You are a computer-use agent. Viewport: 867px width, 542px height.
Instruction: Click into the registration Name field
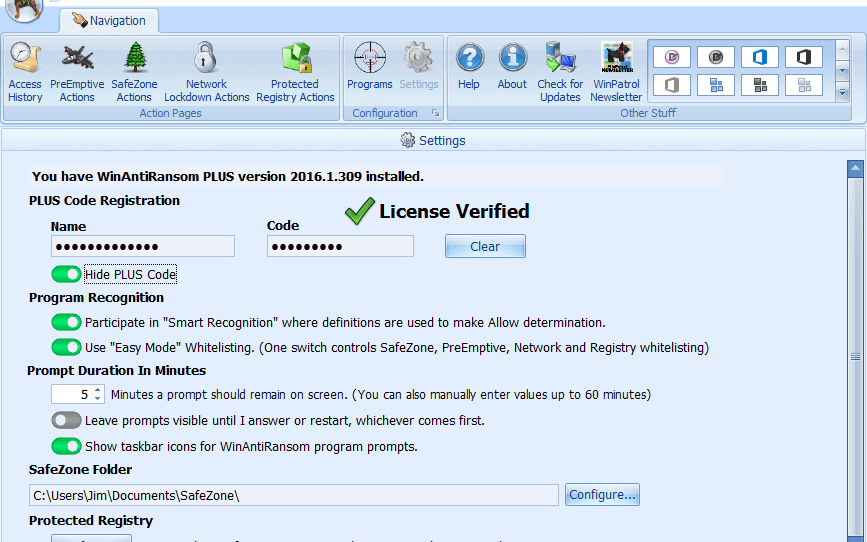pyautogui.click(x=143, y=246)
